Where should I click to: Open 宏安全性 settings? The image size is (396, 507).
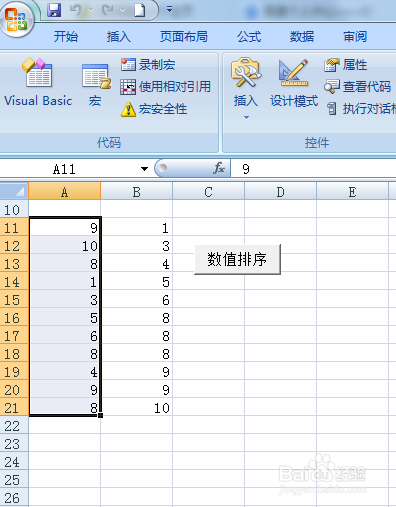point(154,109)
